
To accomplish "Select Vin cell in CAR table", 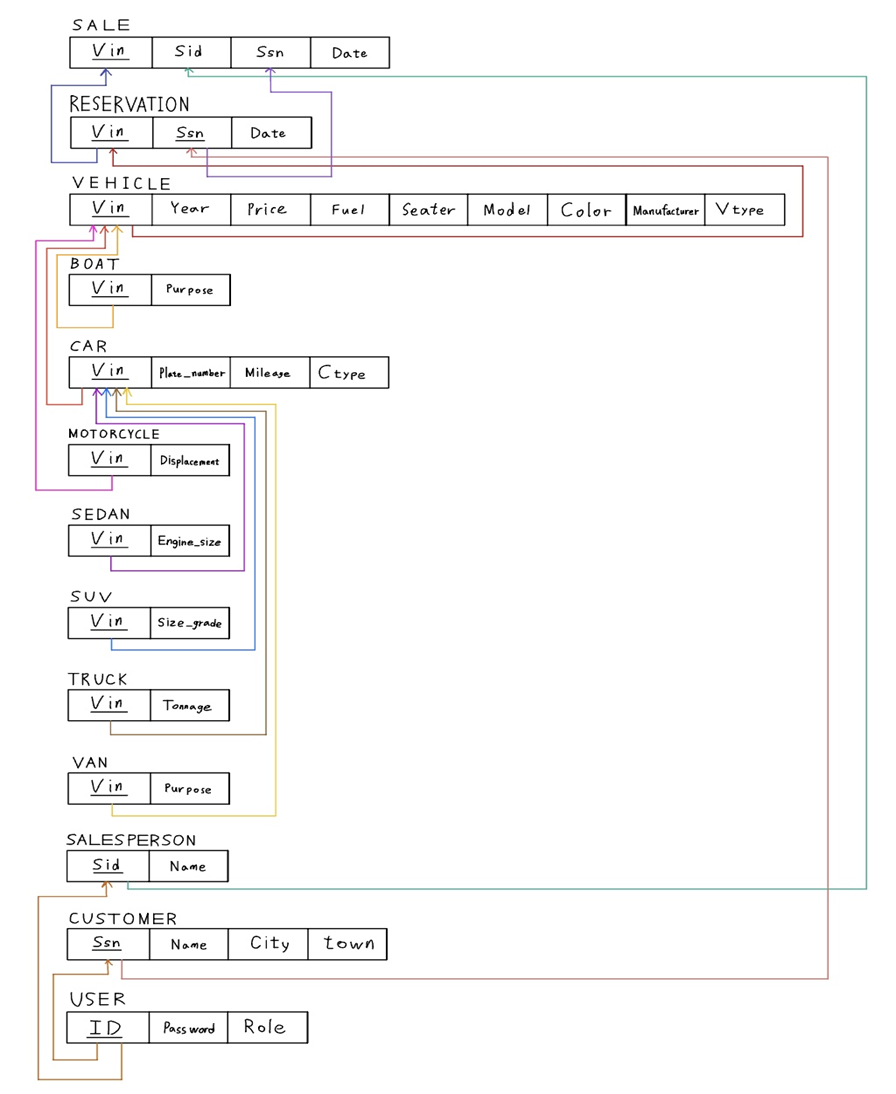I will pyautogui.click(x=110, y=372).
